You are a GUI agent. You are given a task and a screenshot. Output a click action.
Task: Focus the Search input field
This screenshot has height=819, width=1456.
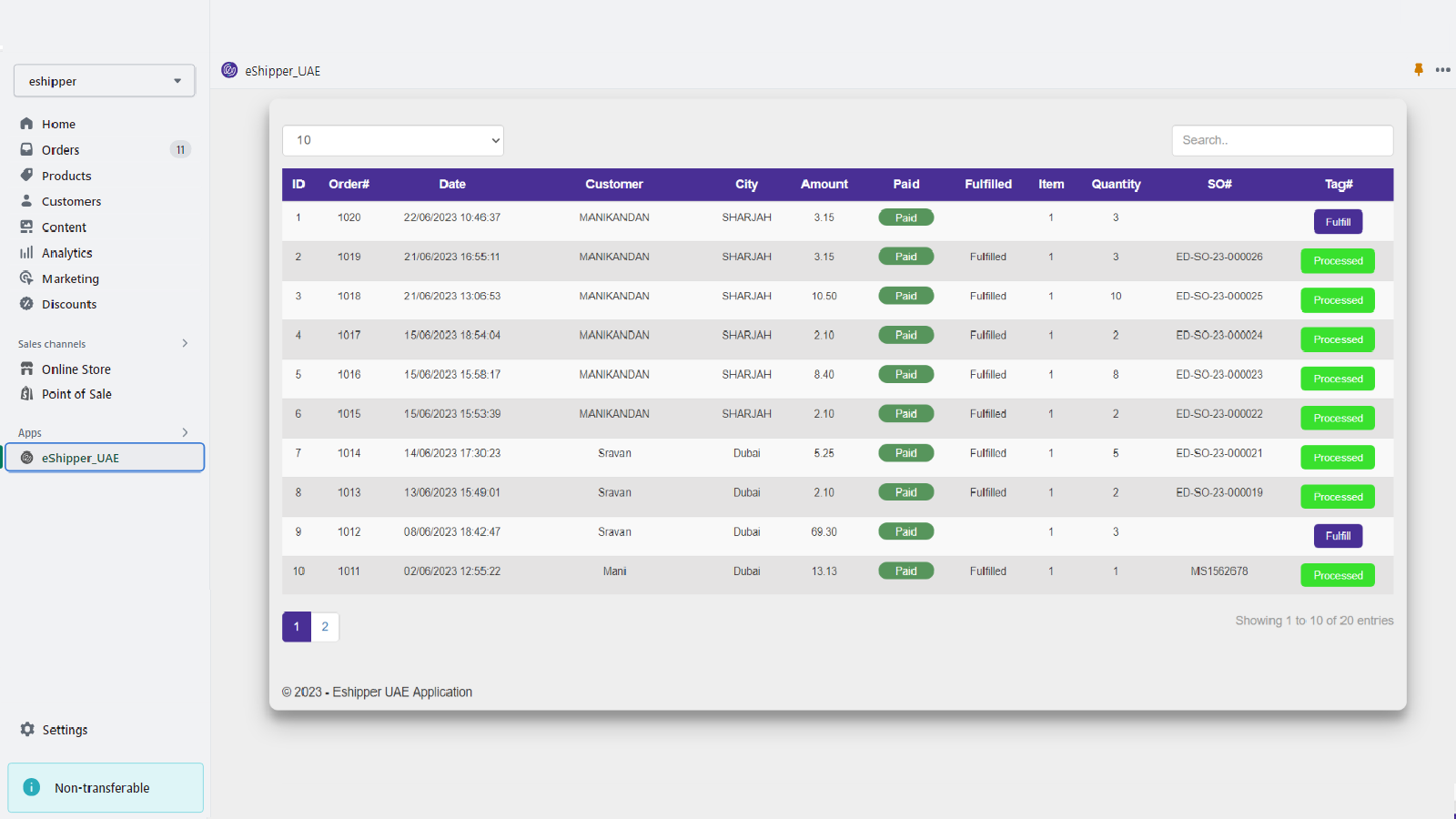(1282, 140)
